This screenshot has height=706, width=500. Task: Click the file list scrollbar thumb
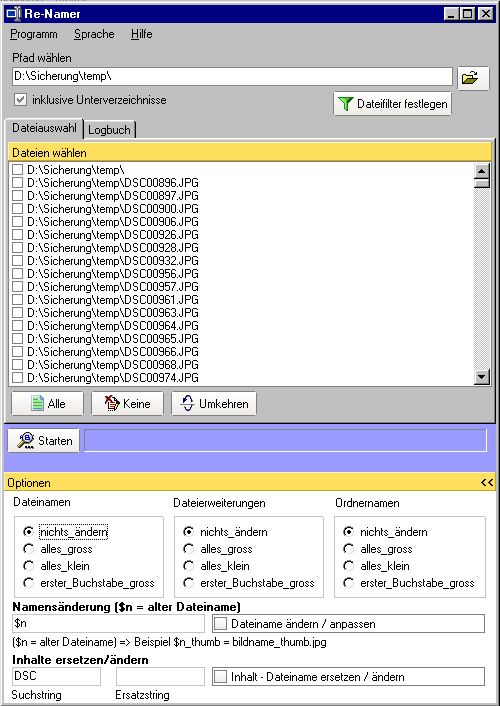coord(482,183)
